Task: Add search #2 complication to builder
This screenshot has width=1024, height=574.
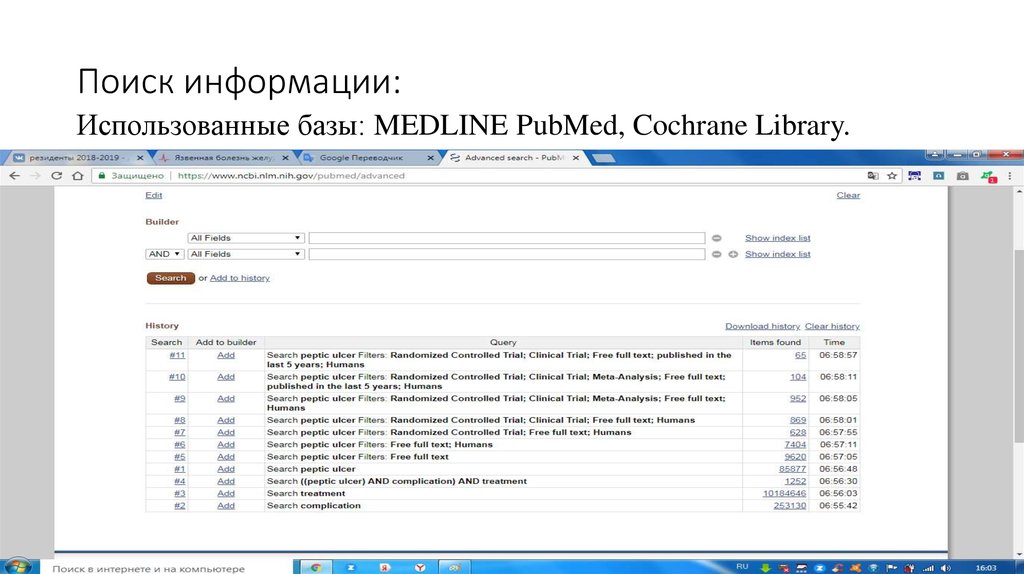Action: (226, 505)
